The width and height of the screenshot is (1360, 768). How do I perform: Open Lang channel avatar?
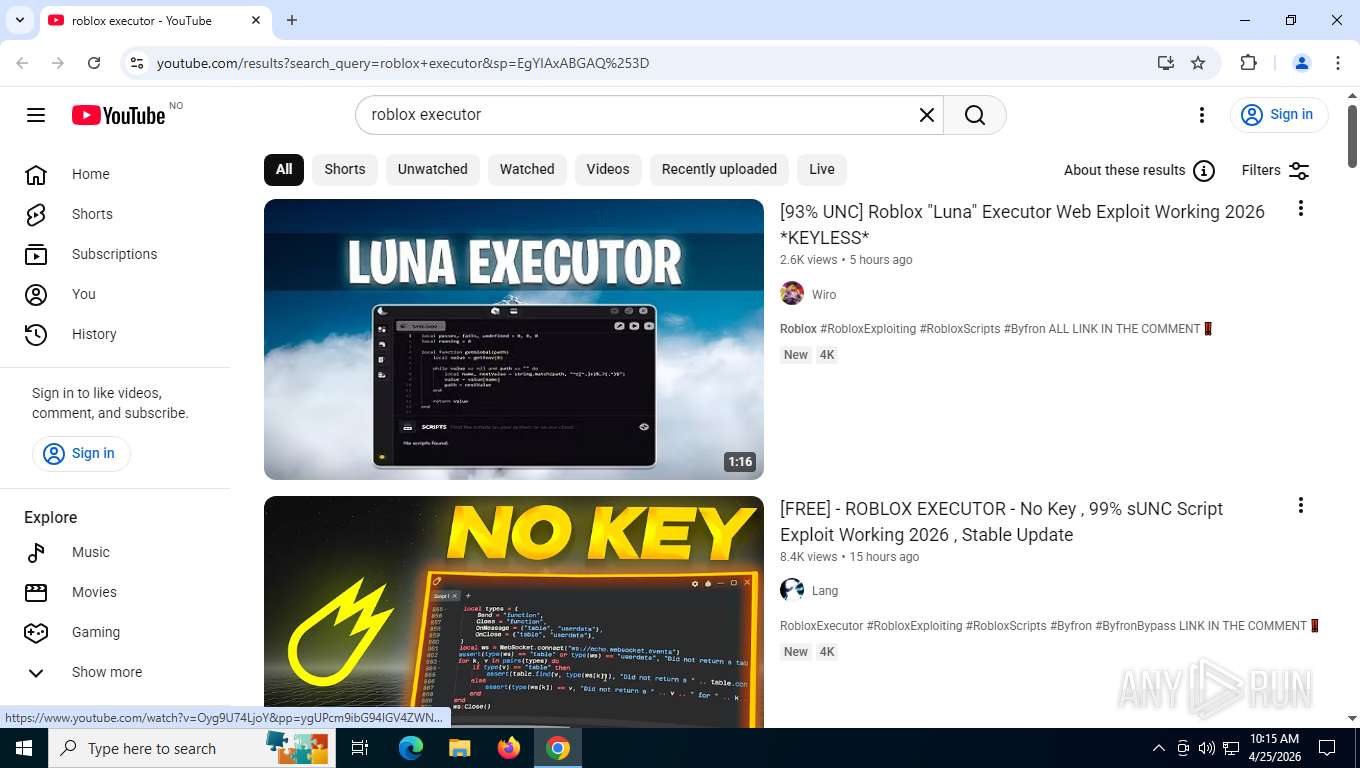(792, 590)
